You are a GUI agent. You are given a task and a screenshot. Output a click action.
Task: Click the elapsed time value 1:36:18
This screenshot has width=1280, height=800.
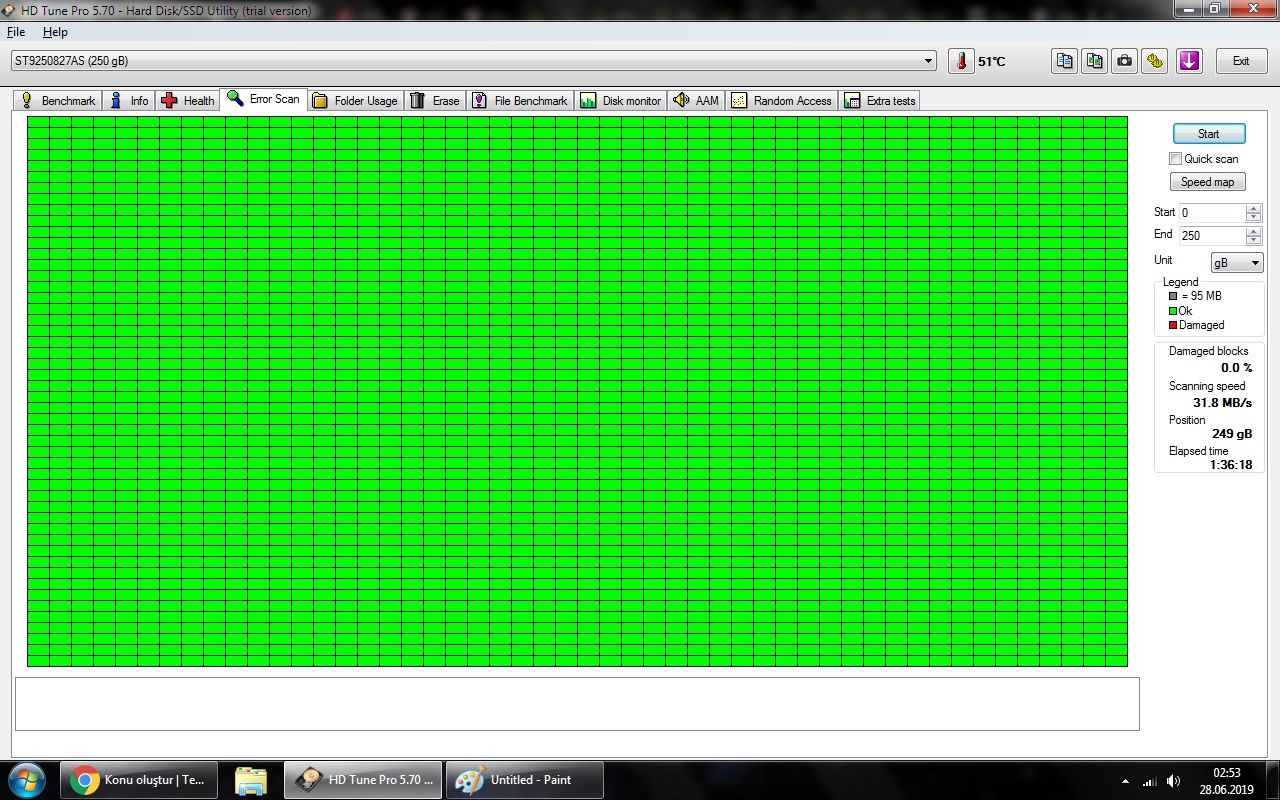(x=1231, y=465)
